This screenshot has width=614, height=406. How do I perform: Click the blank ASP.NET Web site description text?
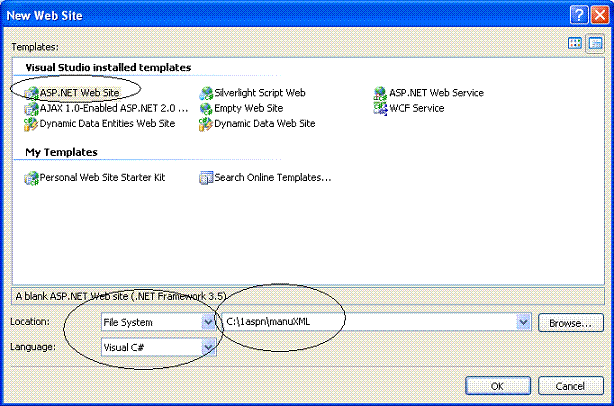tap(121, 296)
